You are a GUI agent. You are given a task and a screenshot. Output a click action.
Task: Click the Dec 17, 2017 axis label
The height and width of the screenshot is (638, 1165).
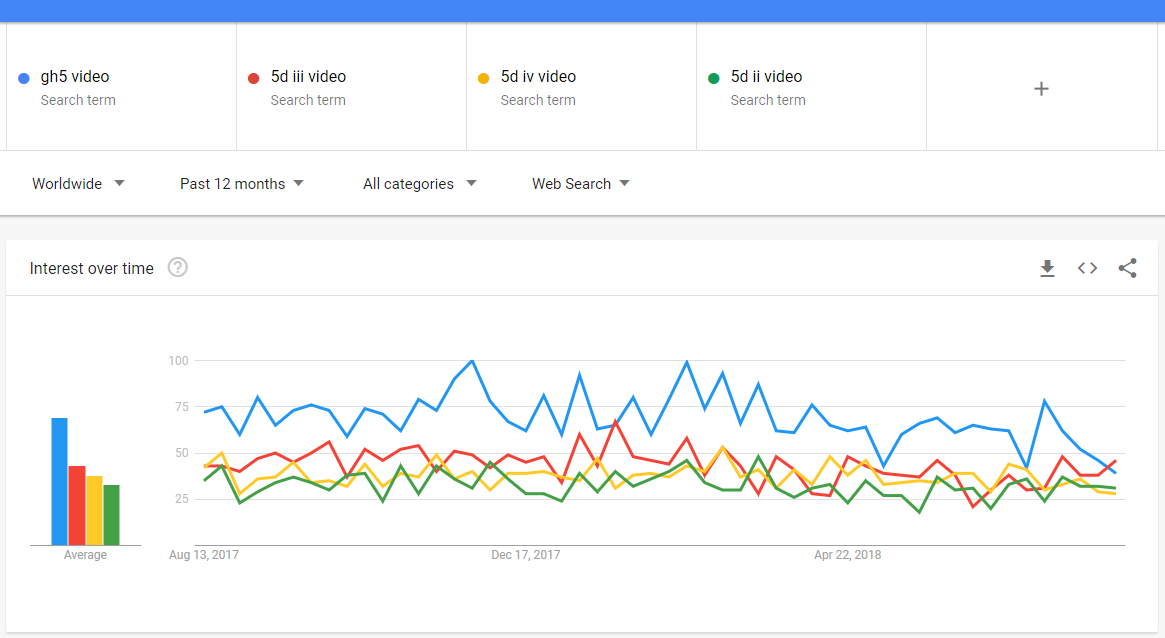coord(525,555)
